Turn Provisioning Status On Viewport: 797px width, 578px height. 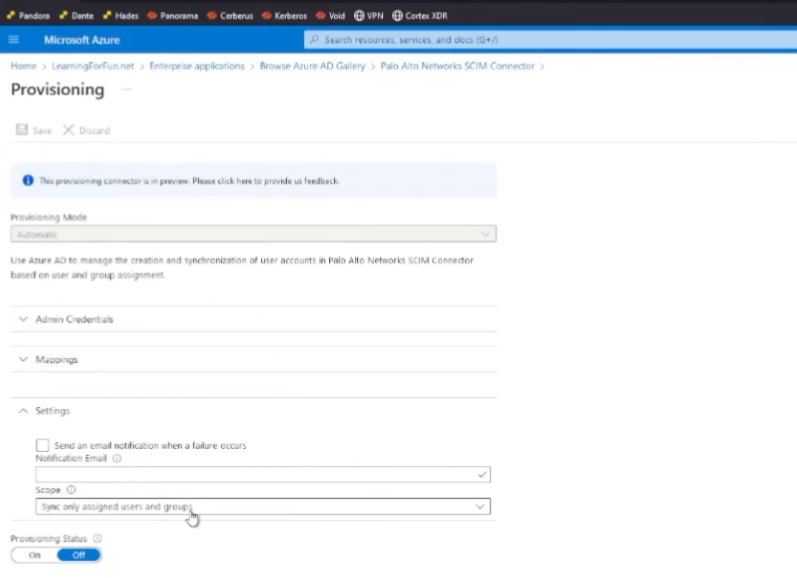[x=34, y=555]
